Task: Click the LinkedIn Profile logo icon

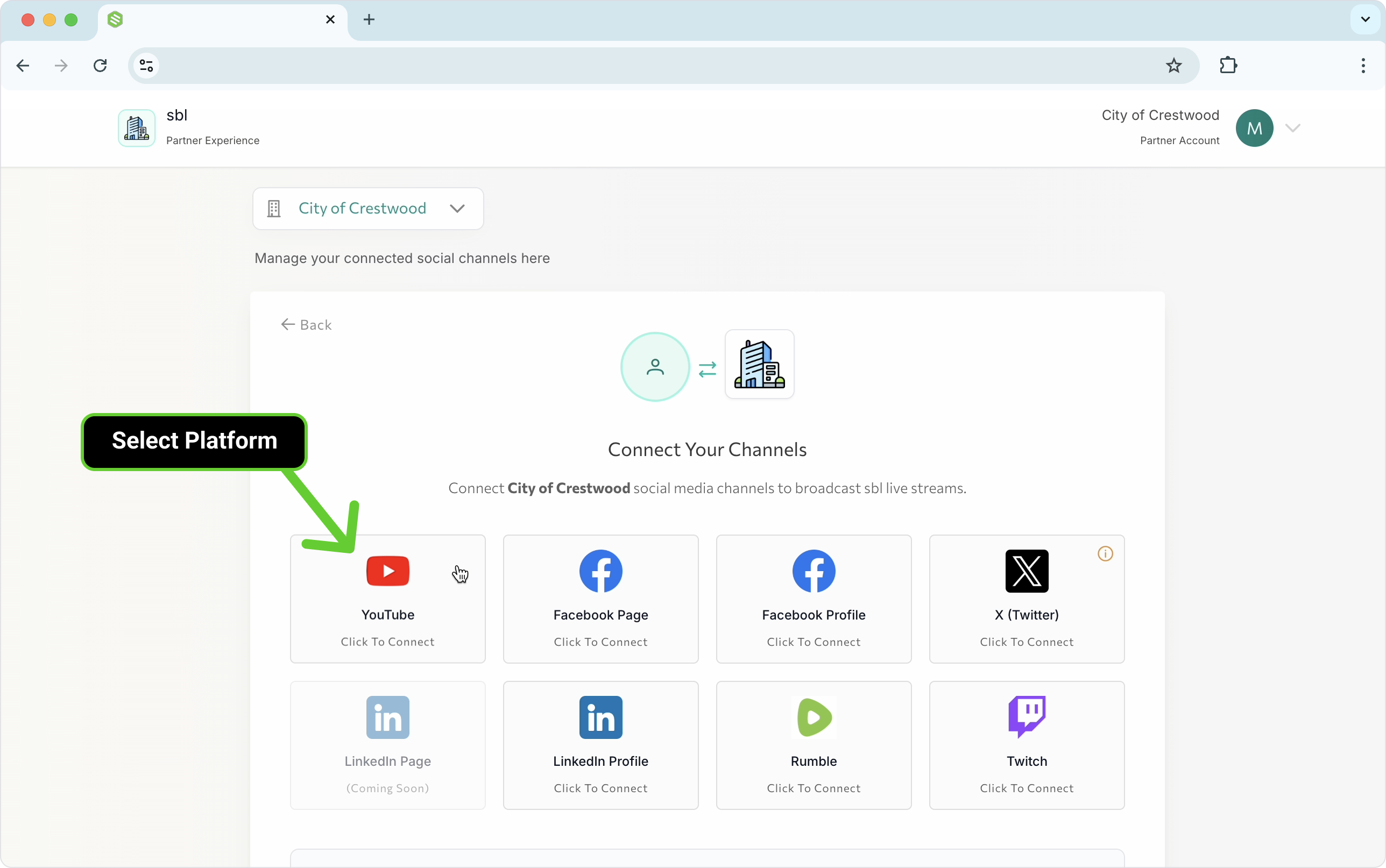Action: (600, 717)
